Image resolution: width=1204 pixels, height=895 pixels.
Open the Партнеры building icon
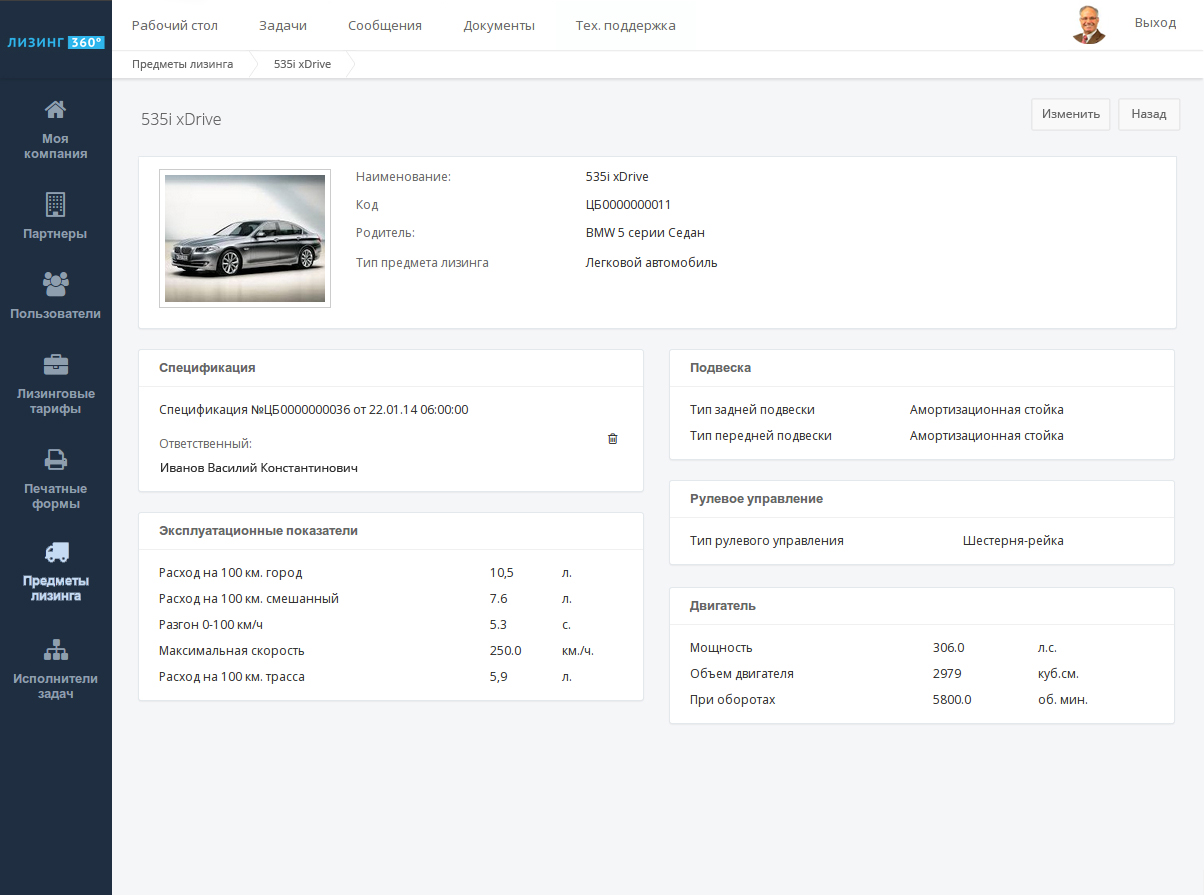tap(56, 204)
